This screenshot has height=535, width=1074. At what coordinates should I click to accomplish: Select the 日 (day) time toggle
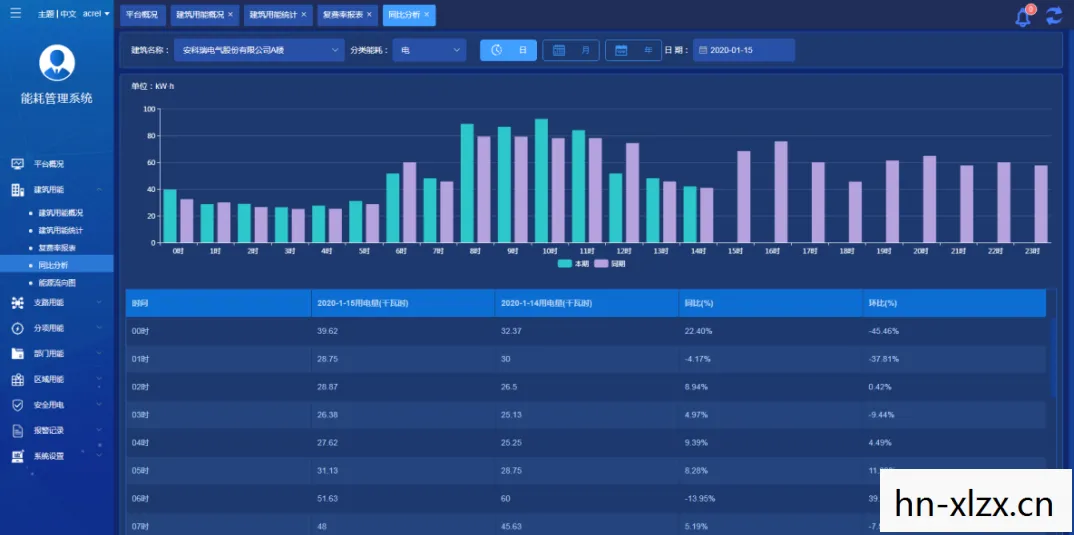click(508, 50)
